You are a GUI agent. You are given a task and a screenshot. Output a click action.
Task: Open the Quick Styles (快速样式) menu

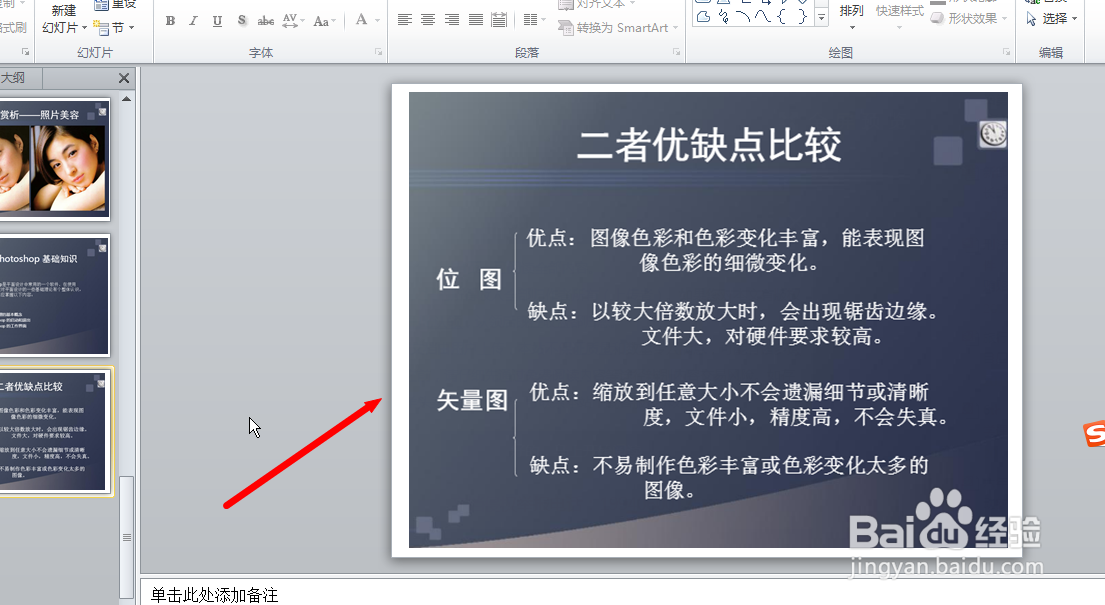click(899, 16)
